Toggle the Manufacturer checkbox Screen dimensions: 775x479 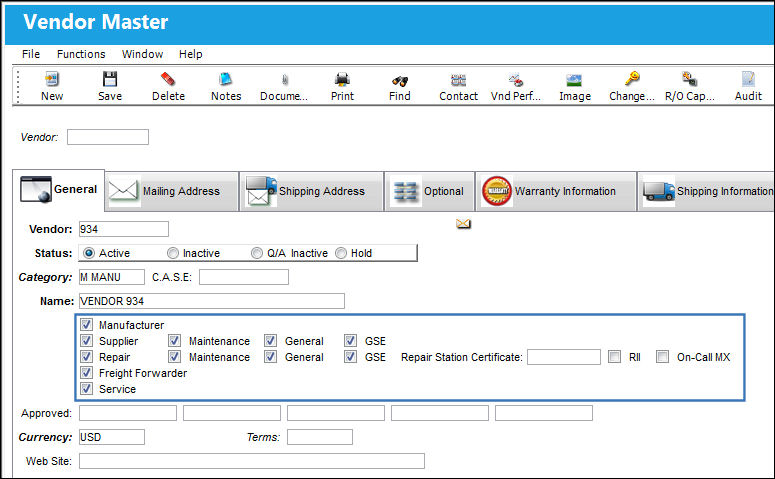(86, 325)
